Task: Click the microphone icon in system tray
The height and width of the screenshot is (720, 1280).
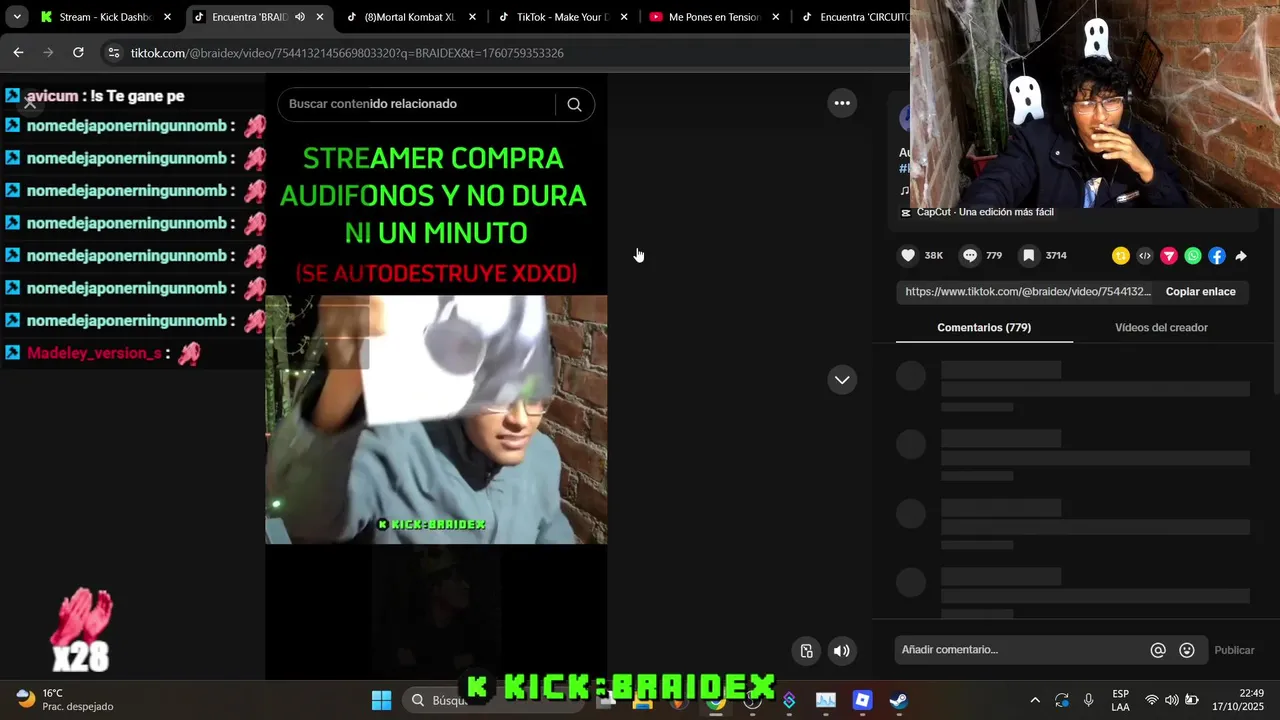Action: pos(1088,700)
